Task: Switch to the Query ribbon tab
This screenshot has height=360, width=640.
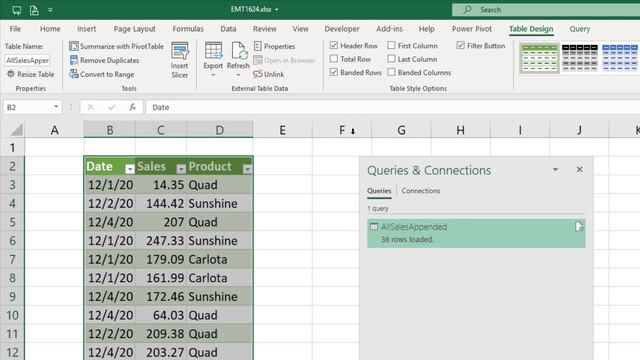Action: [x=580, y=29]
